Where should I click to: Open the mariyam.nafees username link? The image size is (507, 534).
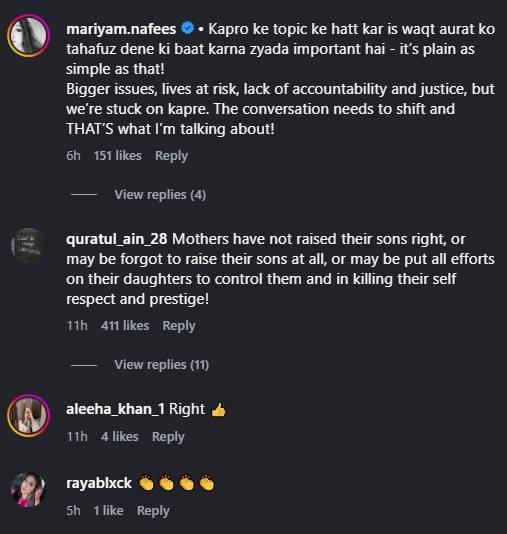(121, 29)
